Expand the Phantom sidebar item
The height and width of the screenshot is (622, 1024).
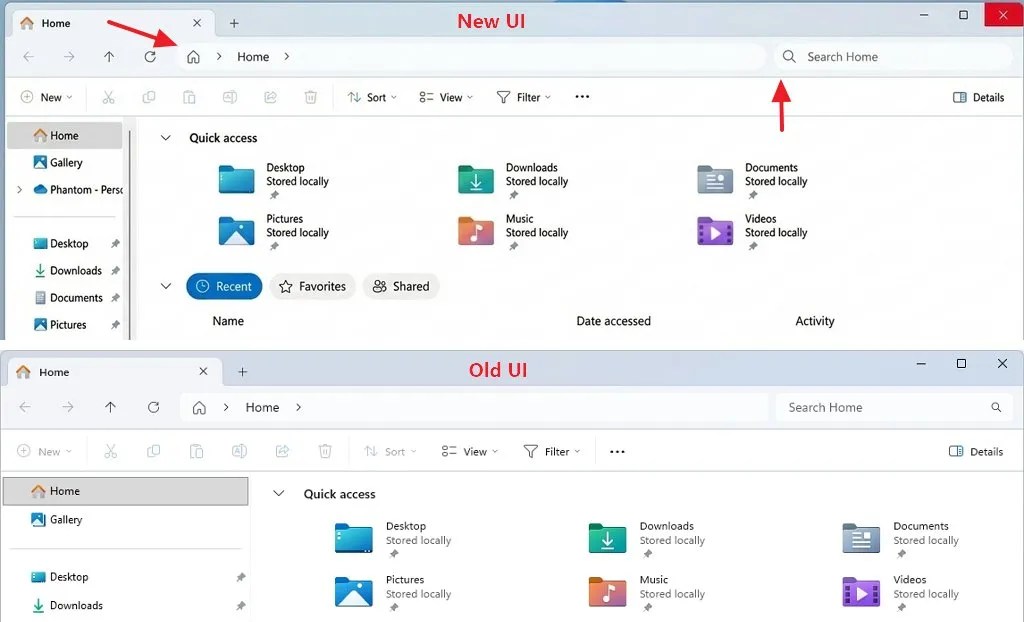point(19,189)
